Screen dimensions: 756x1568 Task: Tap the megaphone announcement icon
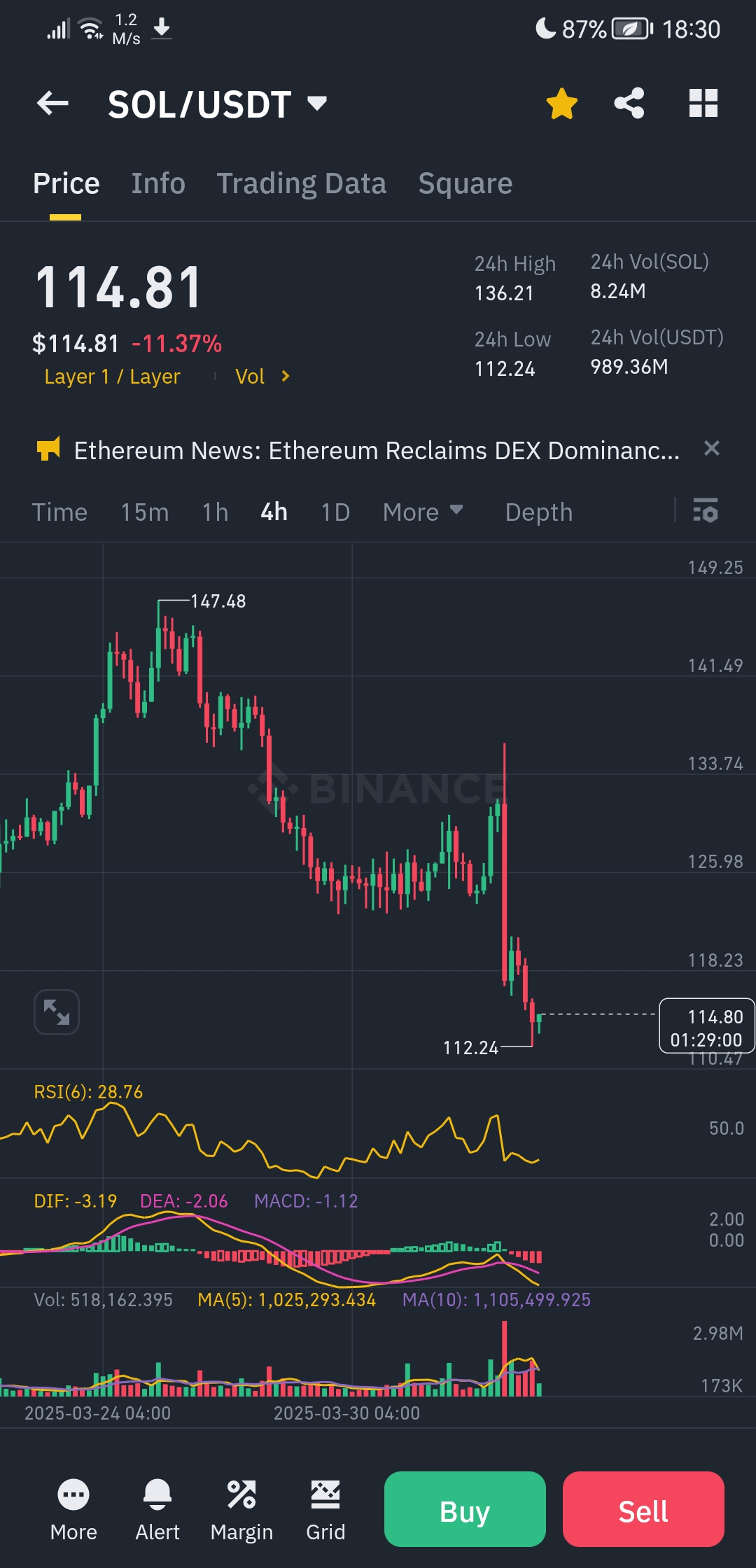click(x=48, y=449)
